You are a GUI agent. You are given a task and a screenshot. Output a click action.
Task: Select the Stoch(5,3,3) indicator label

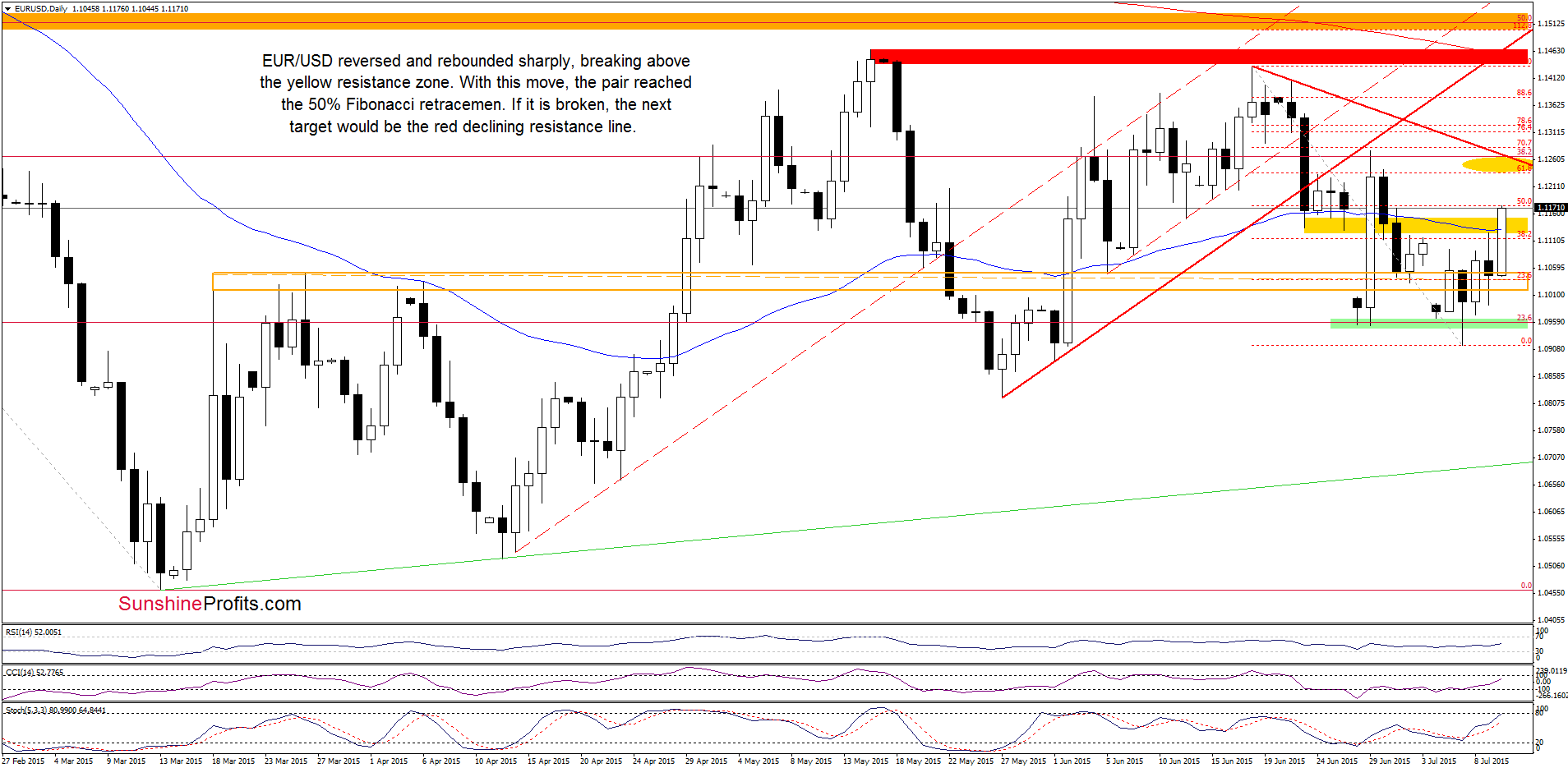[56, 710]
